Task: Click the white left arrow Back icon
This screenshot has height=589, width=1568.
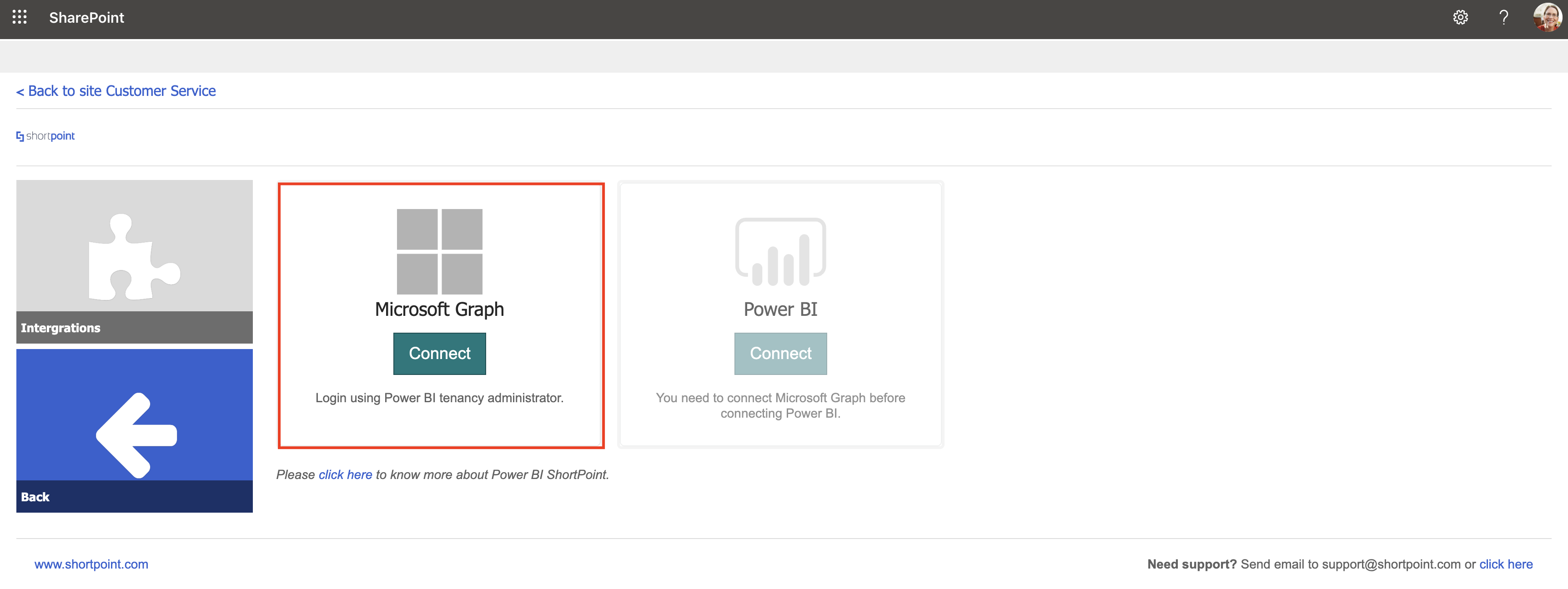Action: (136, 435)
